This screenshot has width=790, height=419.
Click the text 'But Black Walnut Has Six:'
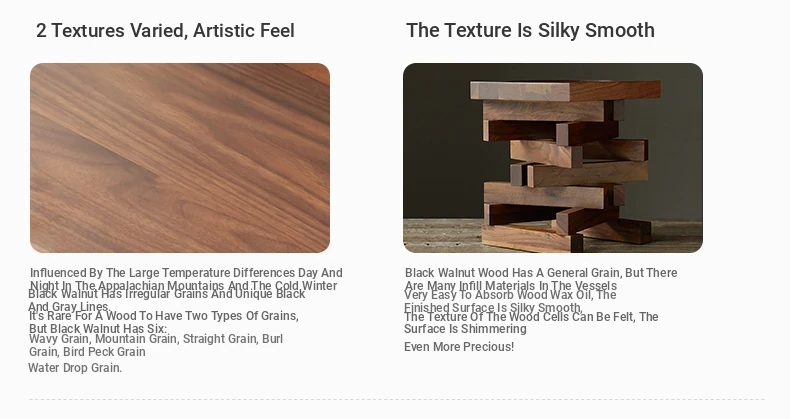(x=98, y=329)
